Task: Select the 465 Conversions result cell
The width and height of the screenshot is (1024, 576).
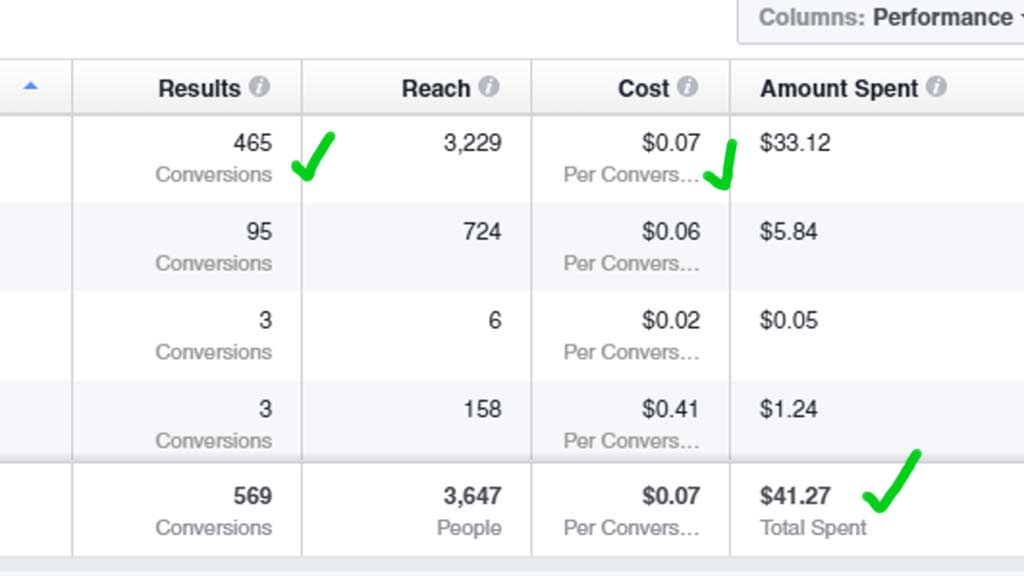Action: tap(187, 159)
